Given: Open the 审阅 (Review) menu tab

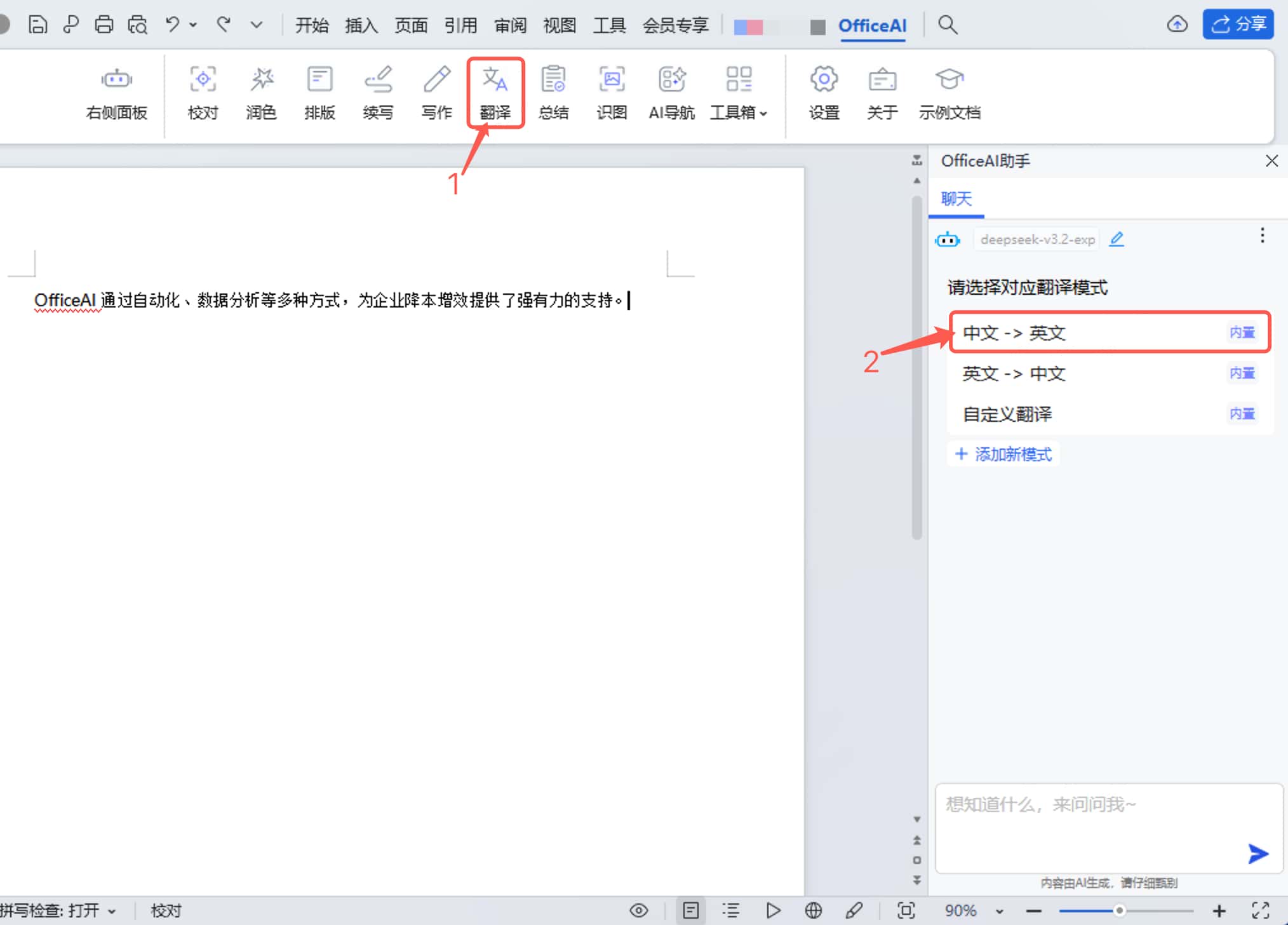Looking at the screenshot, I should pos(509,25).
